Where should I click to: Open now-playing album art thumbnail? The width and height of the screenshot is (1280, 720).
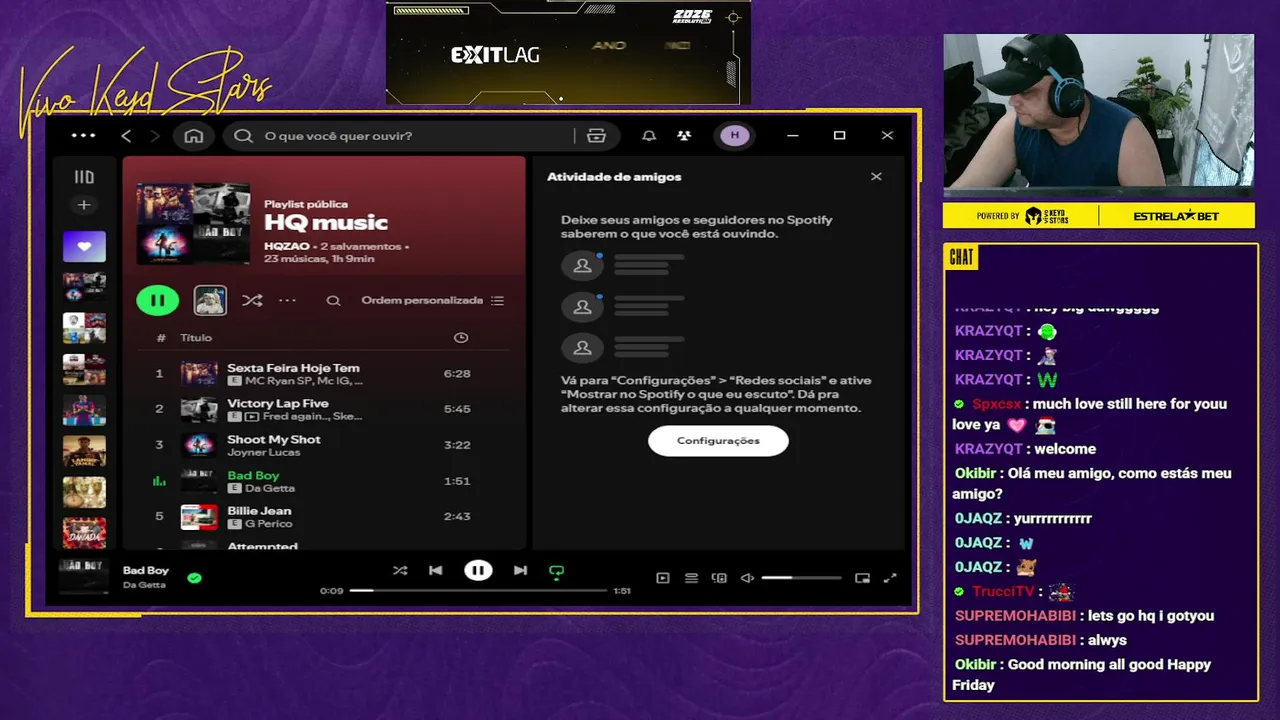[x=84, y=577]
